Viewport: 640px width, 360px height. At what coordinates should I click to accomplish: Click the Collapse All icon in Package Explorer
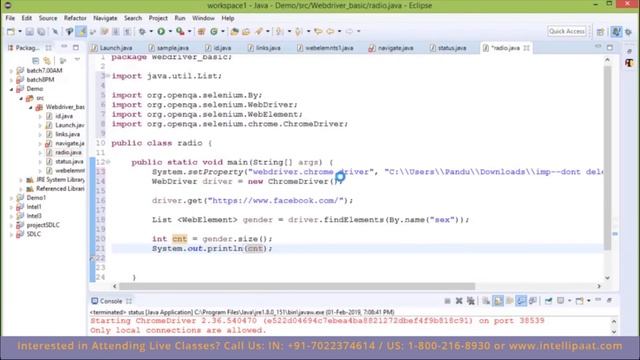click(36, 61)
